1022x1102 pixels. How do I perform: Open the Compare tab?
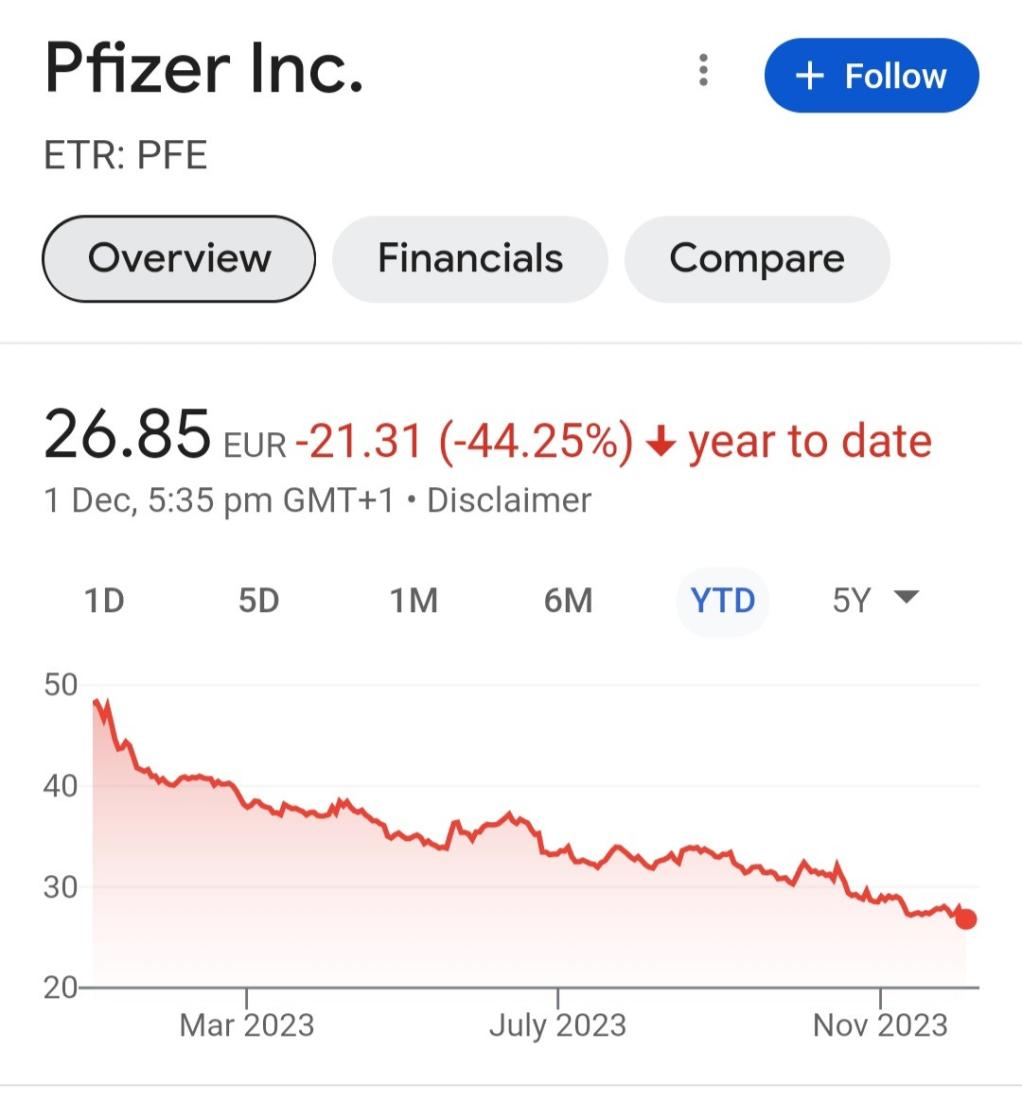(757, 258)
